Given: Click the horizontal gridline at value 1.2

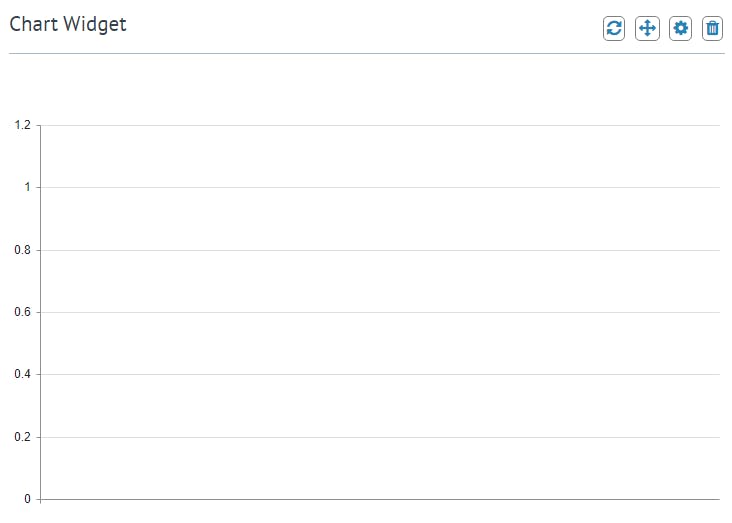Looking at the screenshot, I should [x=380, y=125].
